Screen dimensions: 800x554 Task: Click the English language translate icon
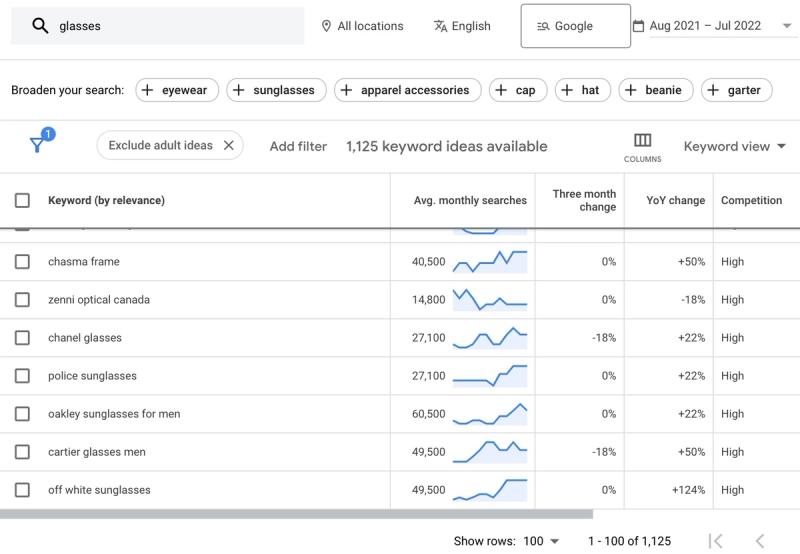(x=441, y=26)
